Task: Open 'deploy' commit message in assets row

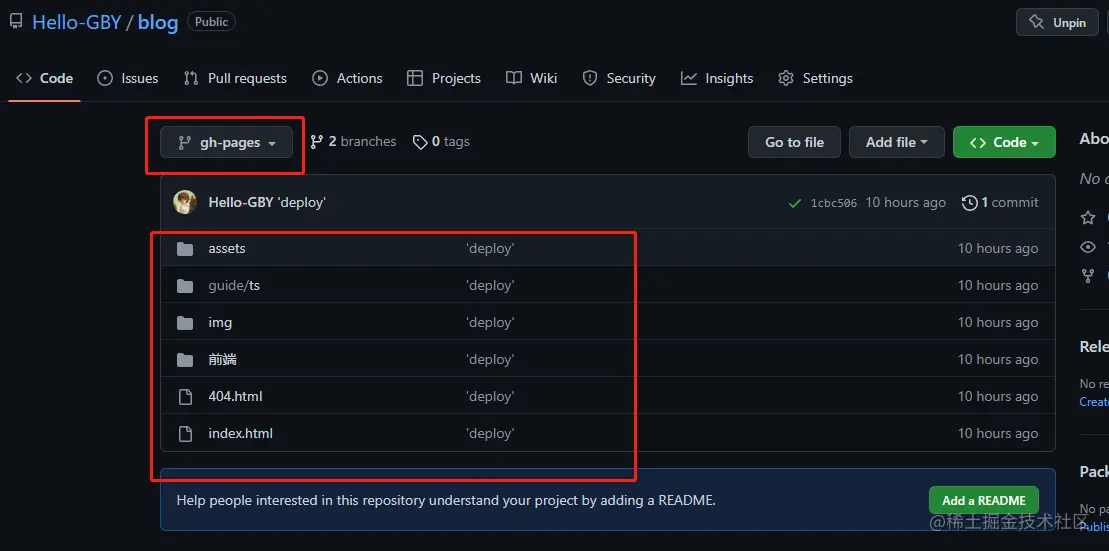Action: click(x=490, y=248)
